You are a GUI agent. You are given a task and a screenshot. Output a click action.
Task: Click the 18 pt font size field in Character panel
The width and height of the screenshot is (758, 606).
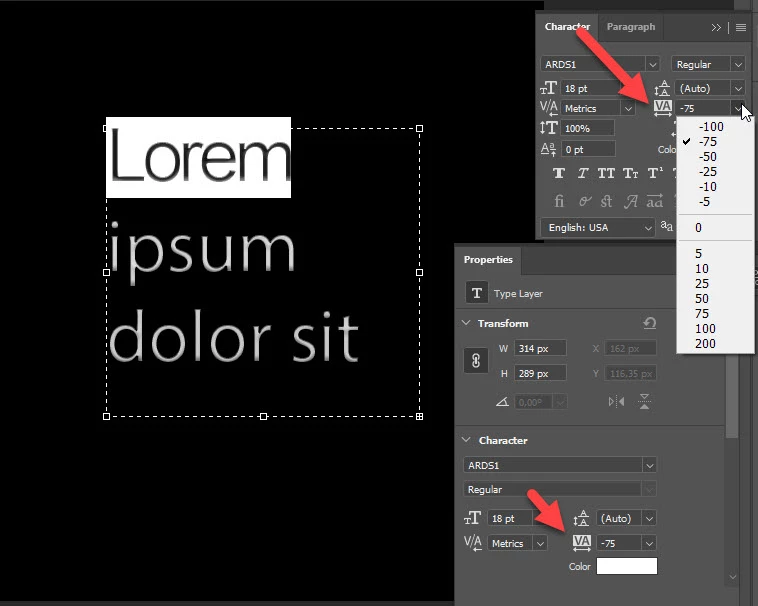[x=591, y=88]
